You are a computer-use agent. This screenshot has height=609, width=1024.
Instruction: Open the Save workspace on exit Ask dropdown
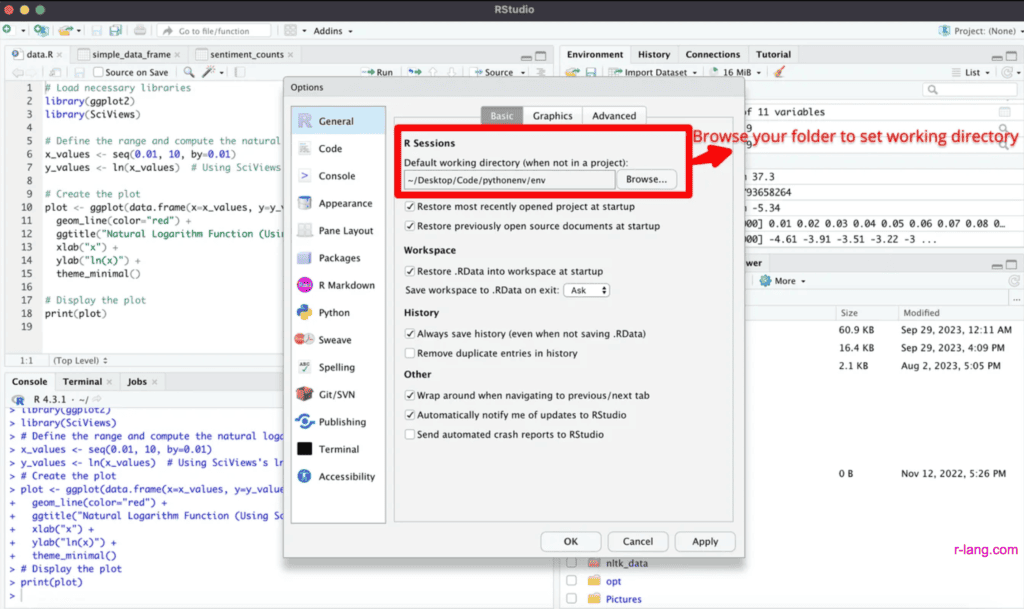point(586,290)
